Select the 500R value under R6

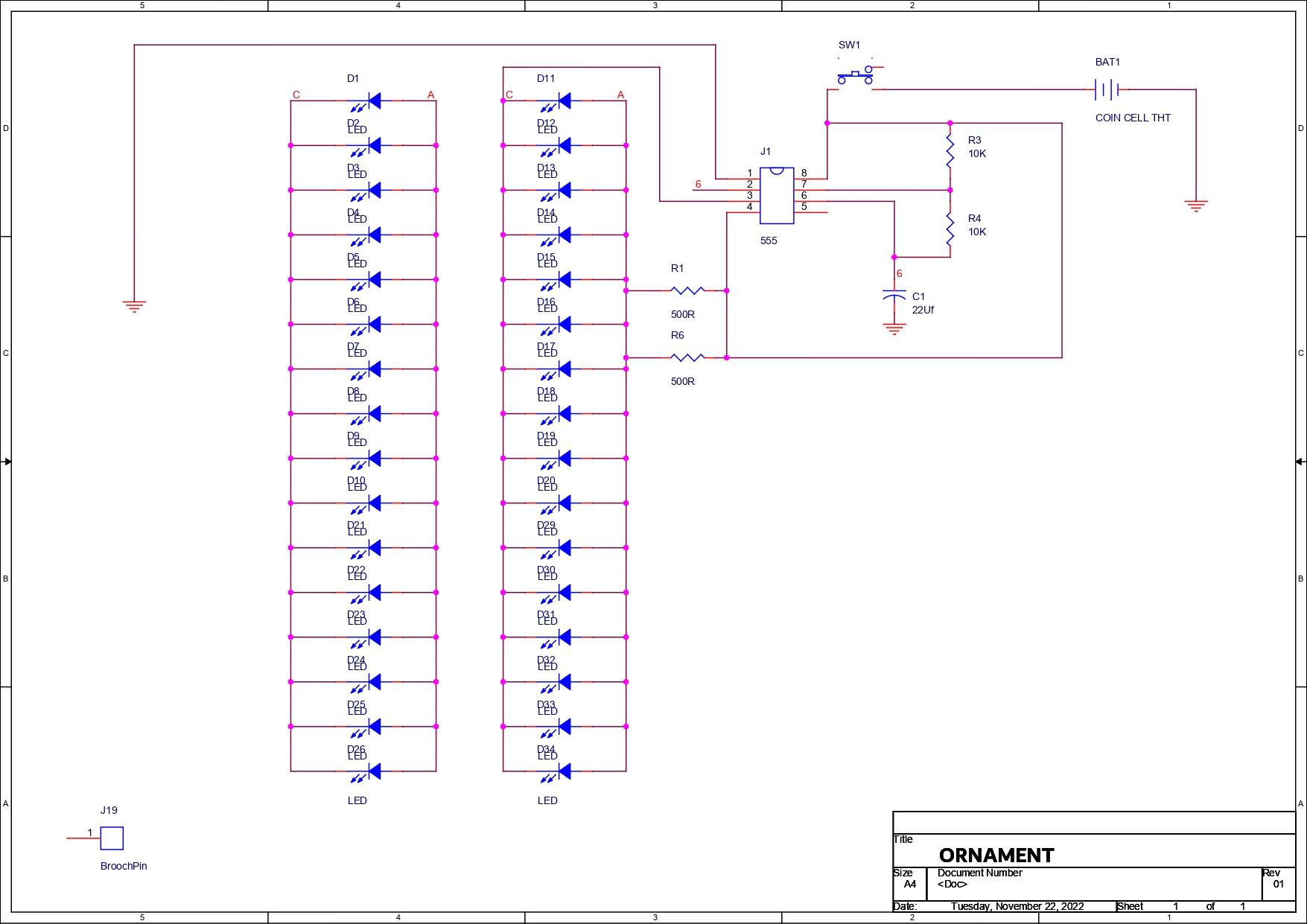(x=683, y=381)
